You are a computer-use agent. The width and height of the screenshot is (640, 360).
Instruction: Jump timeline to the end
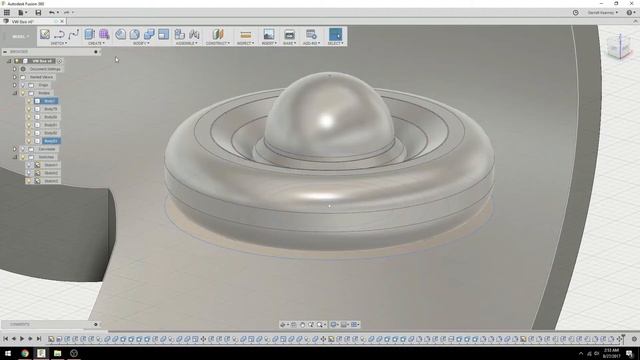pos(39,339)
